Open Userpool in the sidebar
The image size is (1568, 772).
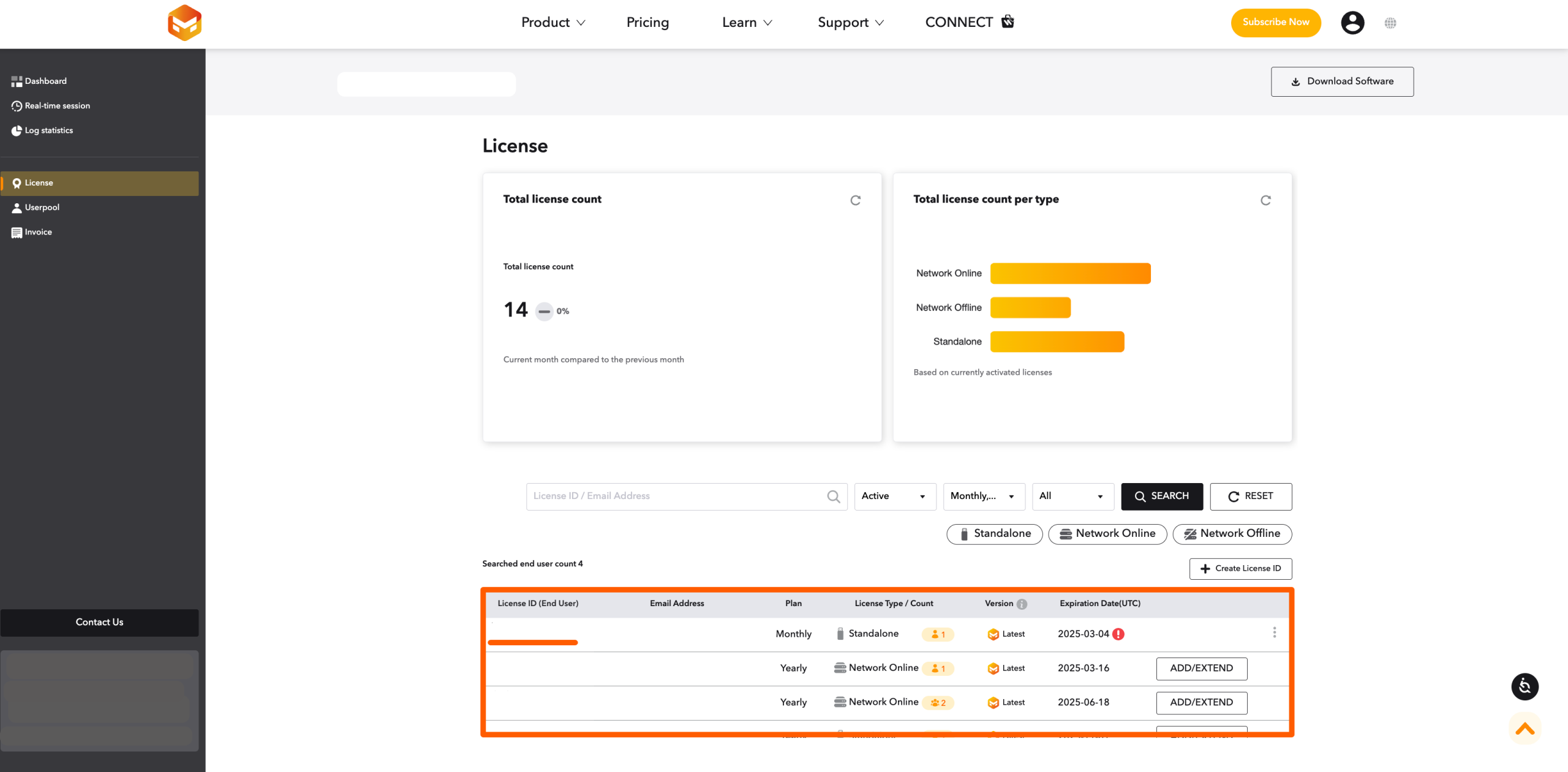(x=42, y=208)
